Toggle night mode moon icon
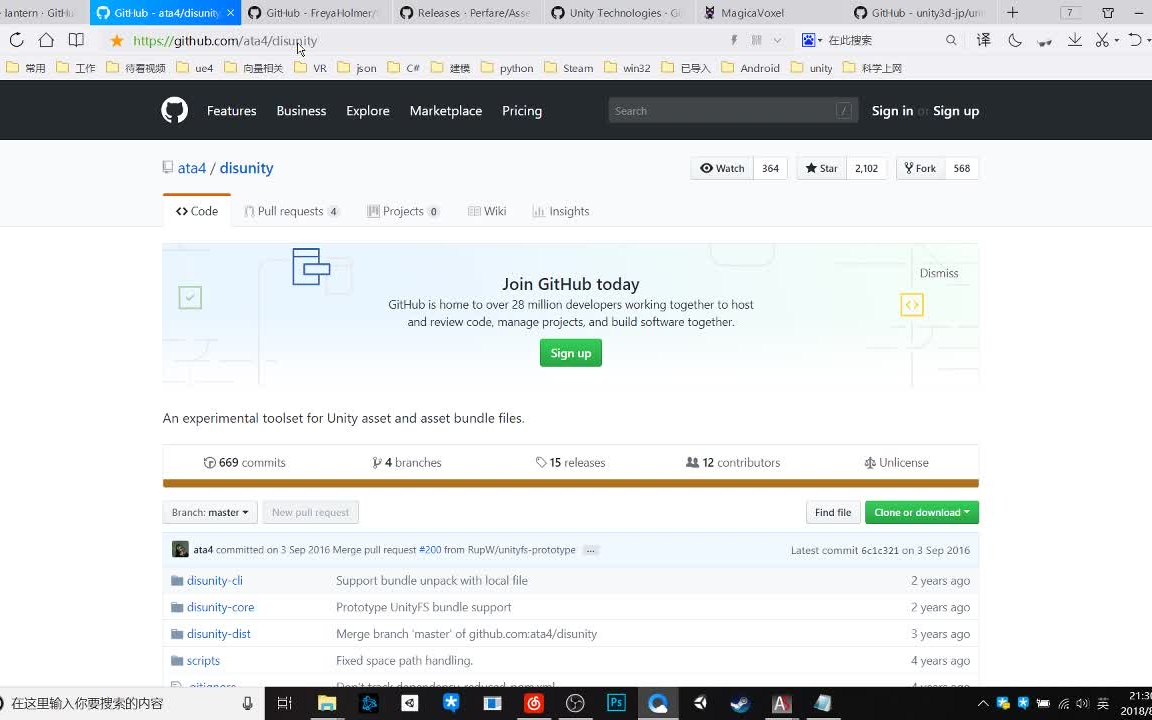Viewport: 1152px width, 720px height. 1015,40
